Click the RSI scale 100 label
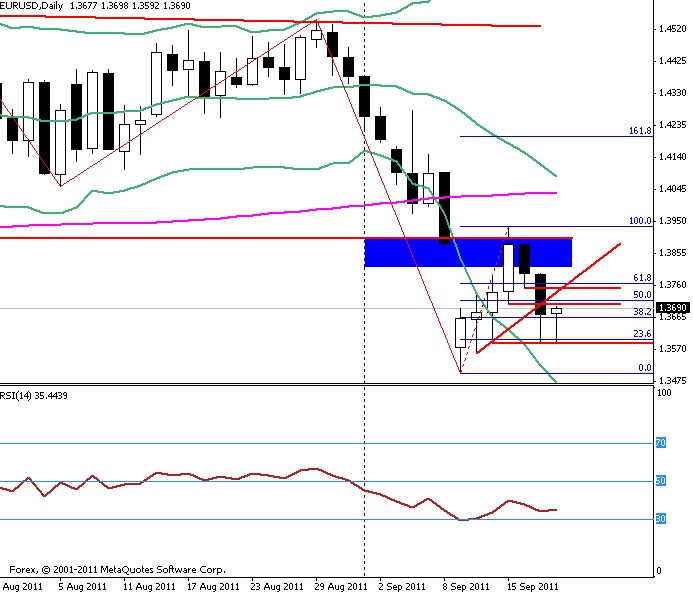 (664, 393)
